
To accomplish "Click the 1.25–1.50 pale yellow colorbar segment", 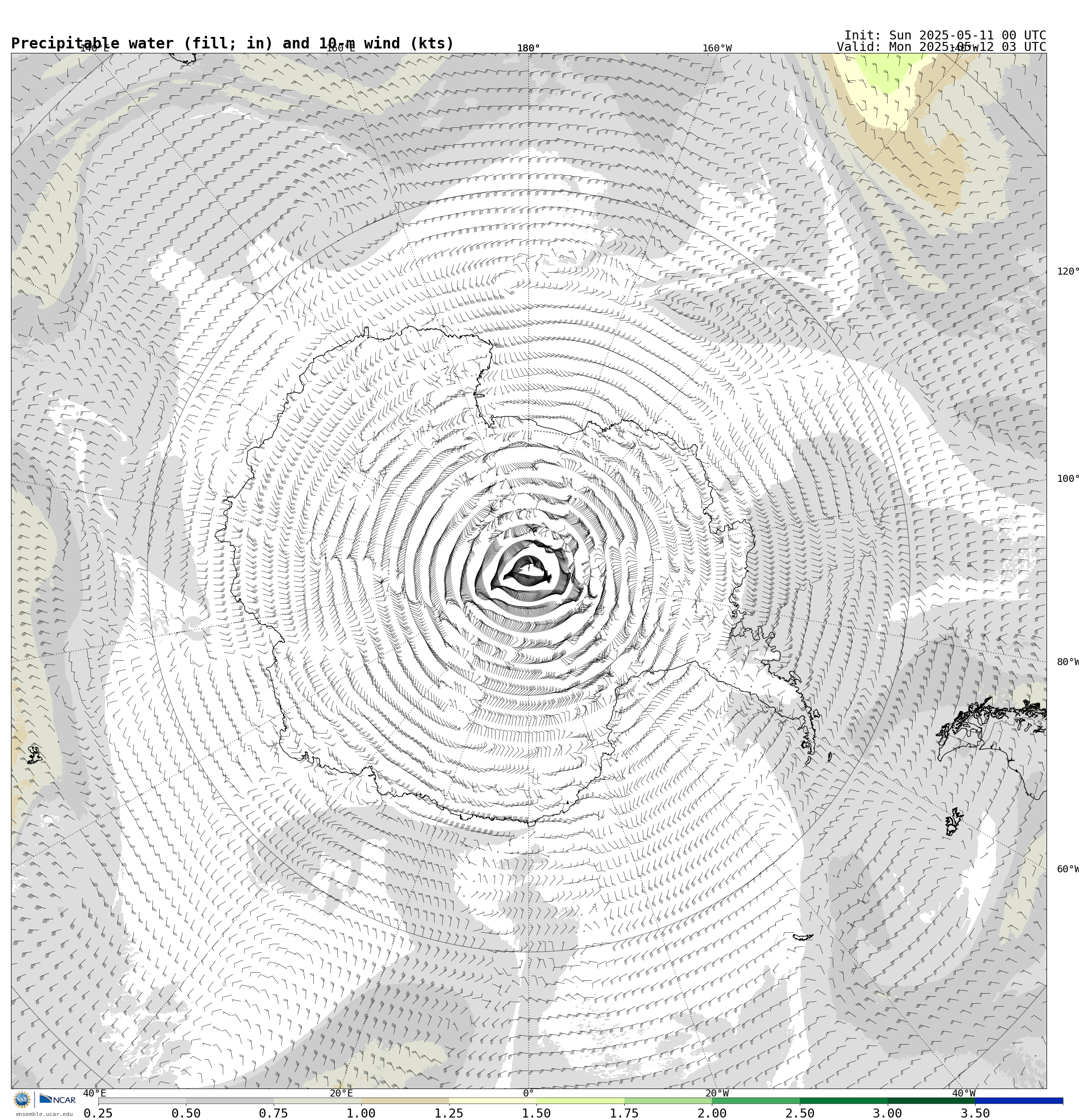I will [x=493, y=1101].
